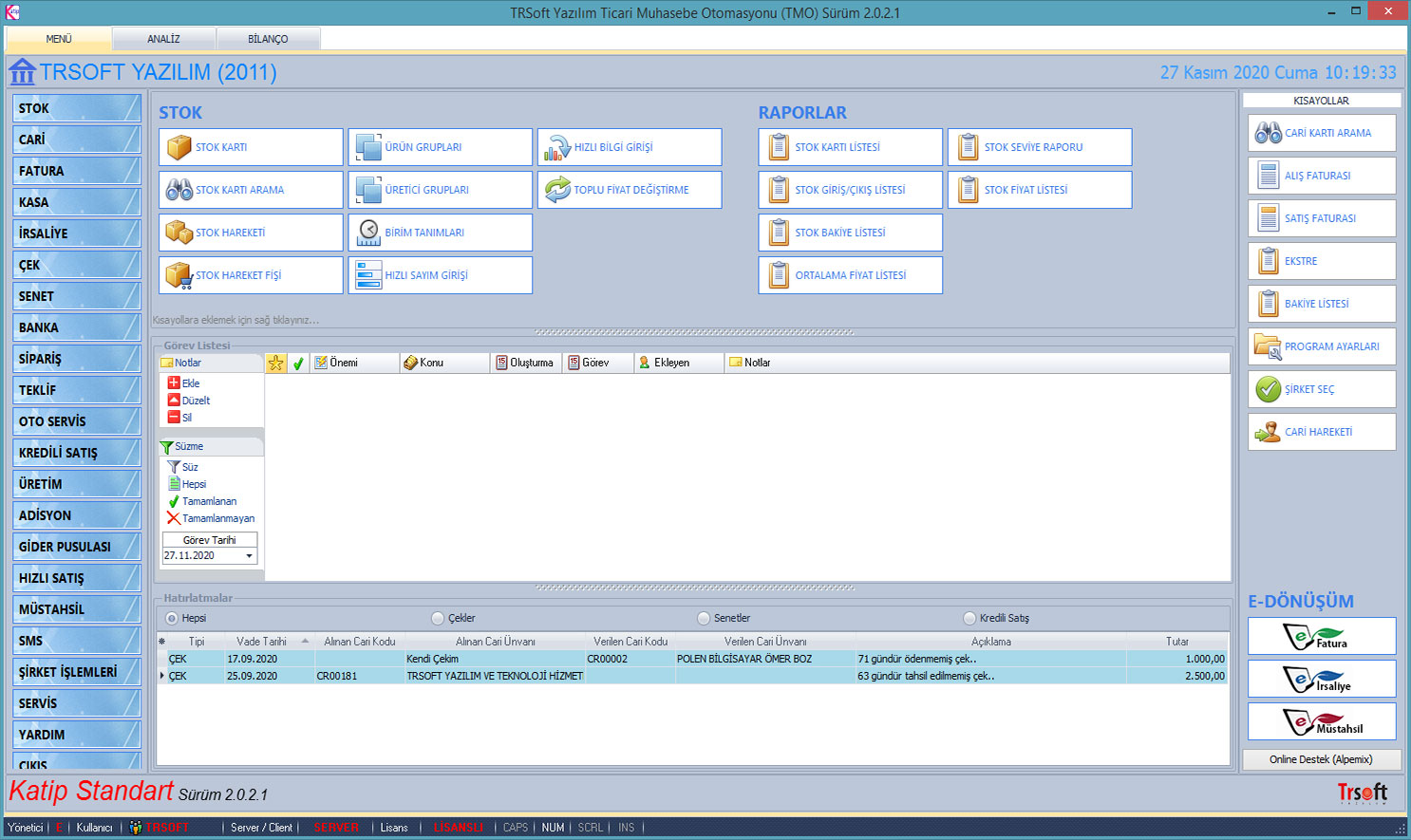
Task: Open Stok Giriş/Çıkış Listesi report icon
Action: pyautogui.click(x=779, y=190)
